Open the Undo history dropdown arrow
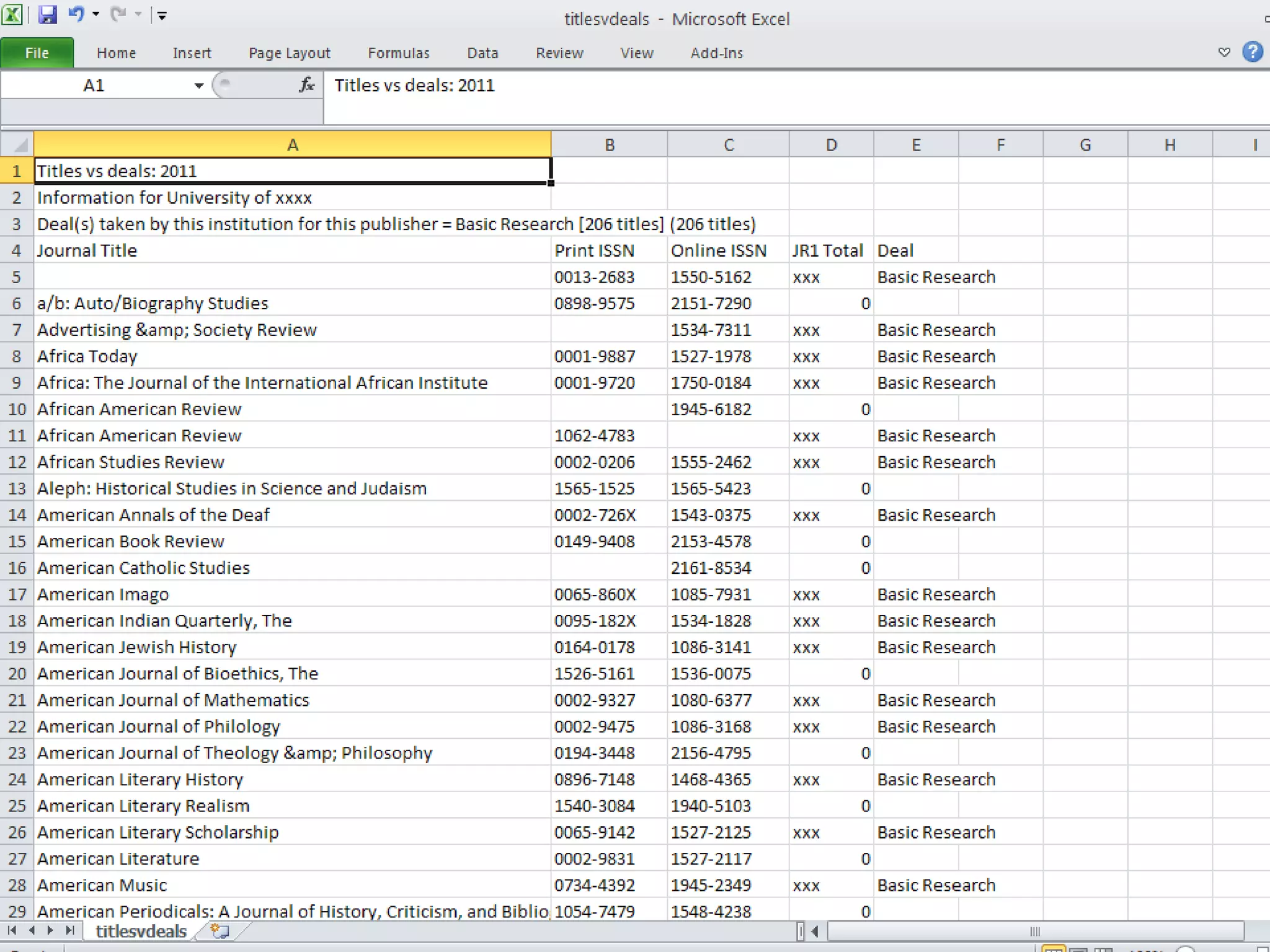Viewport: 1270px width, 952px height. (x=95, y=14)
